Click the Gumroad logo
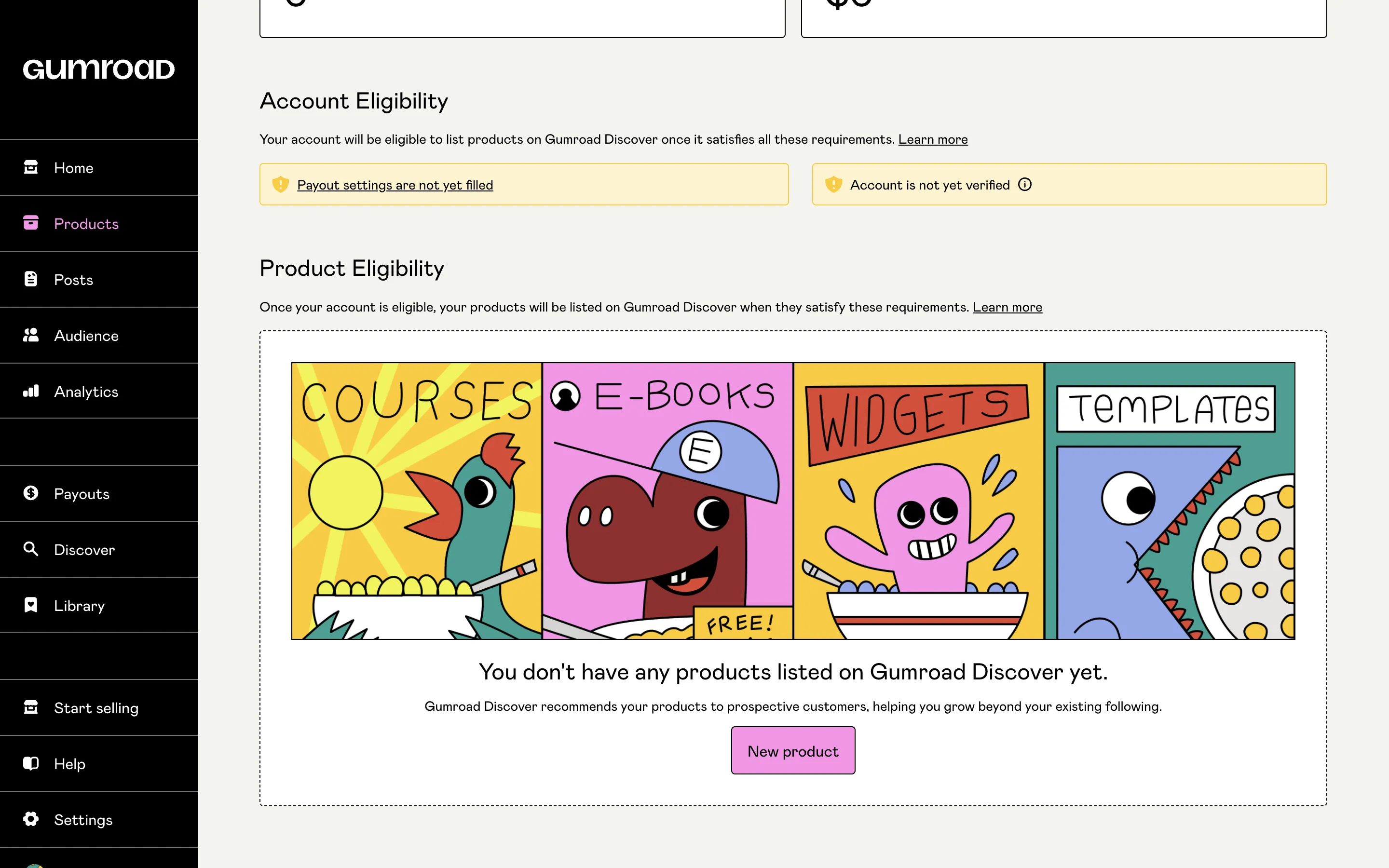Viewport: 1389px width, 868px height. (99, 69)
